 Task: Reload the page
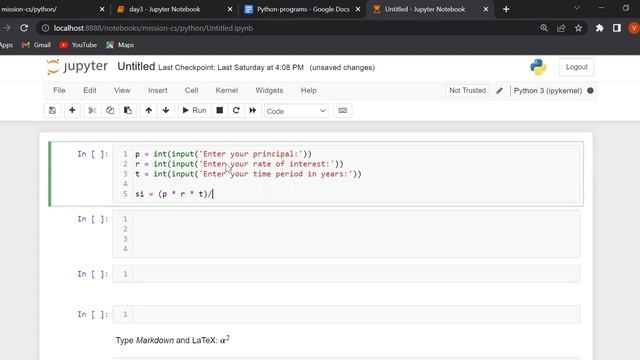click(24, 28)
